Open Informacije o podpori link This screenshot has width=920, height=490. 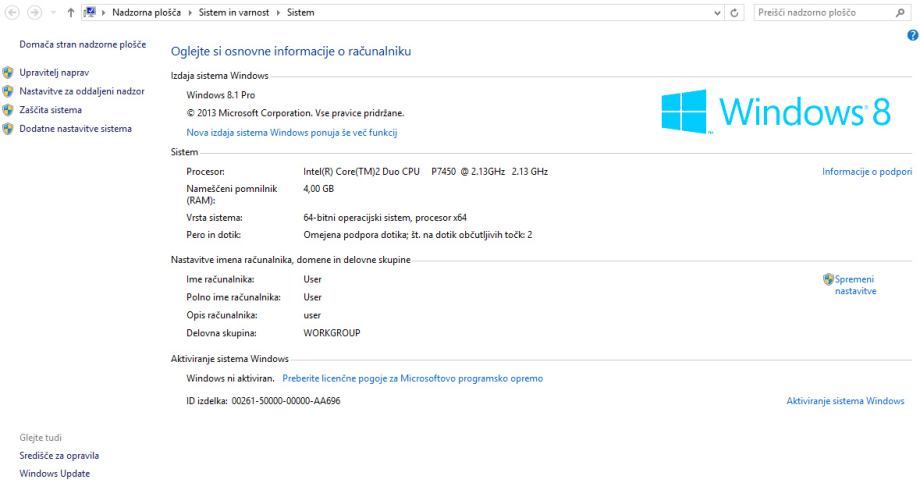click(x=867, y=172)
